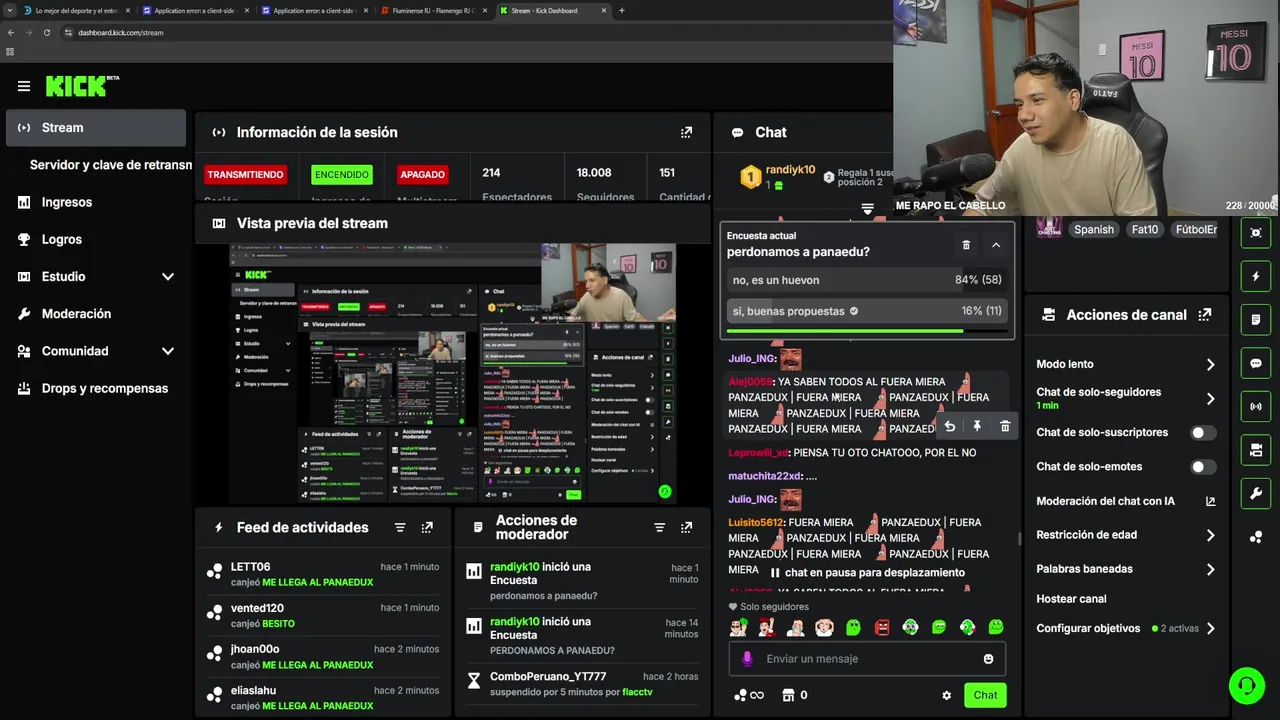Click the stream preview thumbnail
The image size is (1280, 720).
[x=453, y=372]
